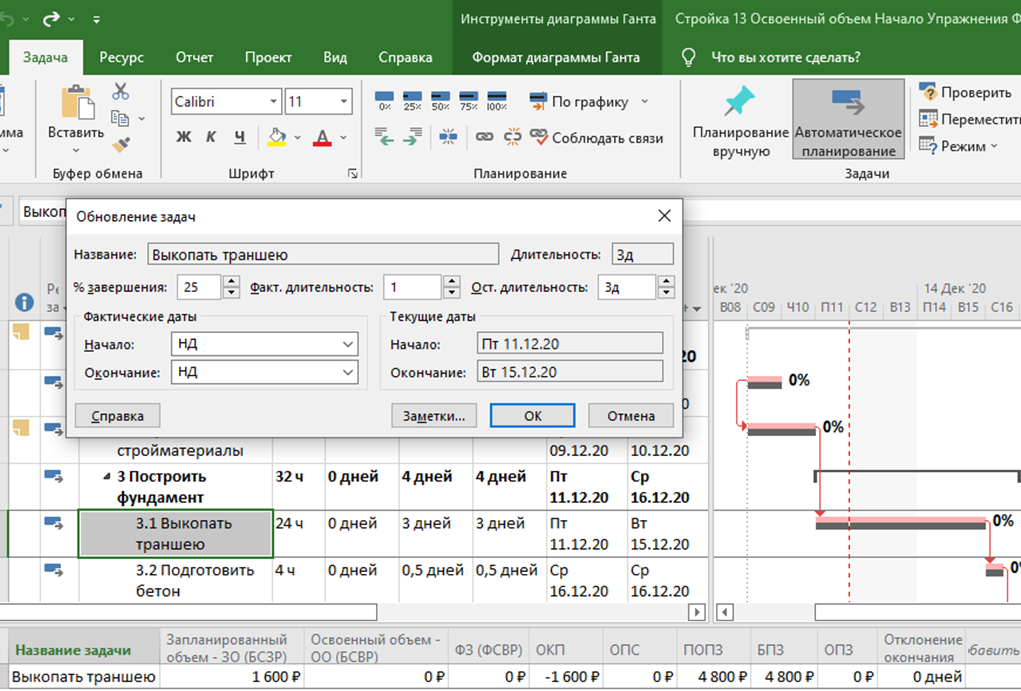Open the 'Задача' ribbon tab

tap(45, 57)
